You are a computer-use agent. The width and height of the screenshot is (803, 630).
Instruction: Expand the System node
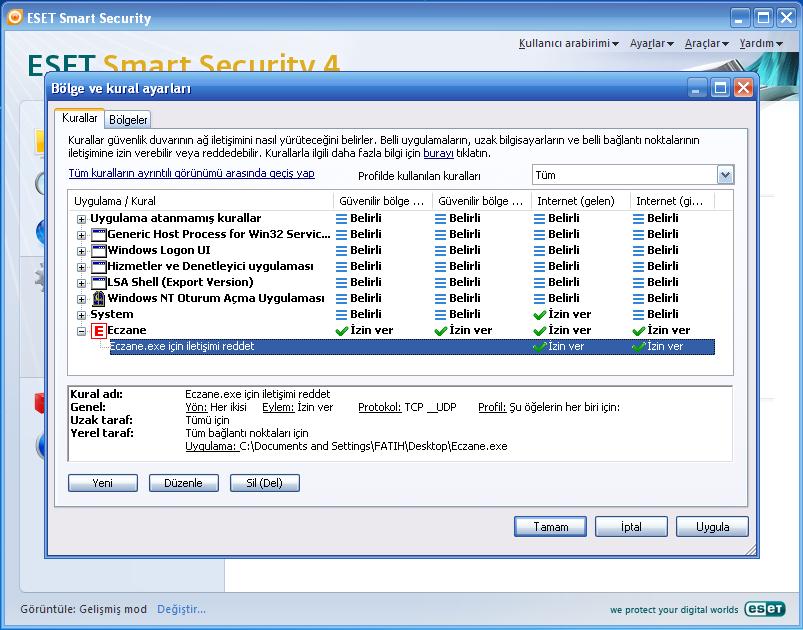81,315
